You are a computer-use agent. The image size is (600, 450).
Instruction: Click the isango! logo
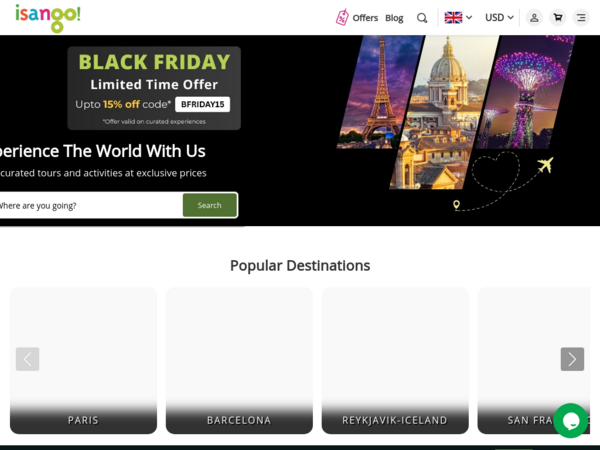[48, 18]
